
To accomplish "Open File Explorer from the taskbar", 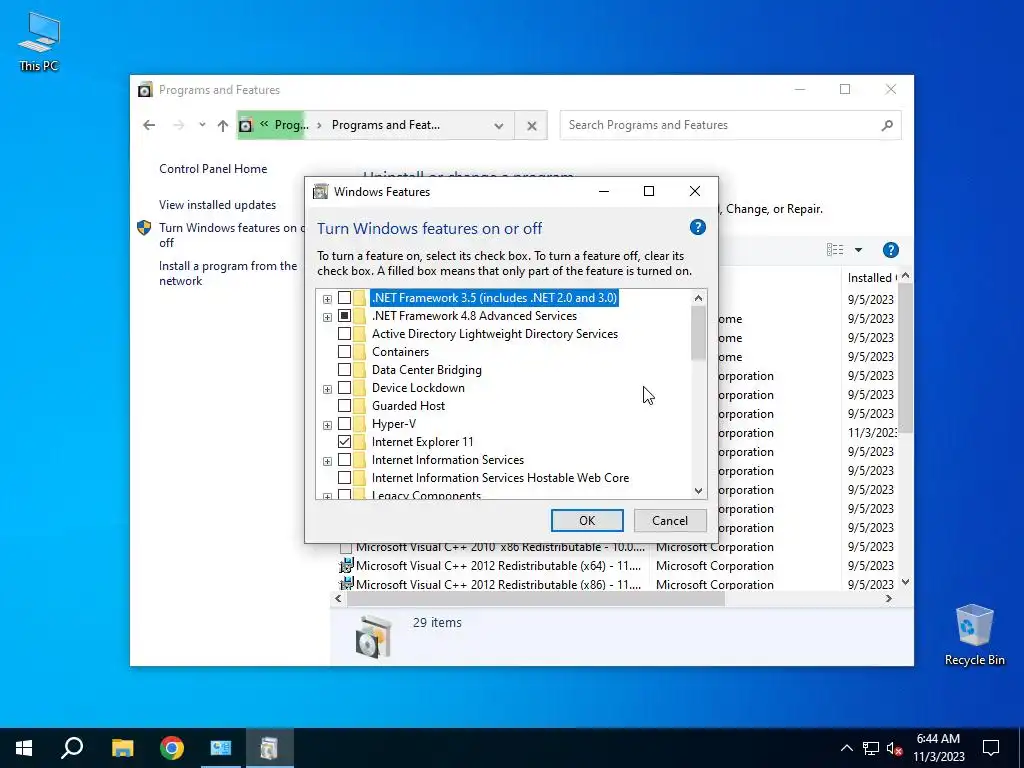I will (x=122, y=748).
